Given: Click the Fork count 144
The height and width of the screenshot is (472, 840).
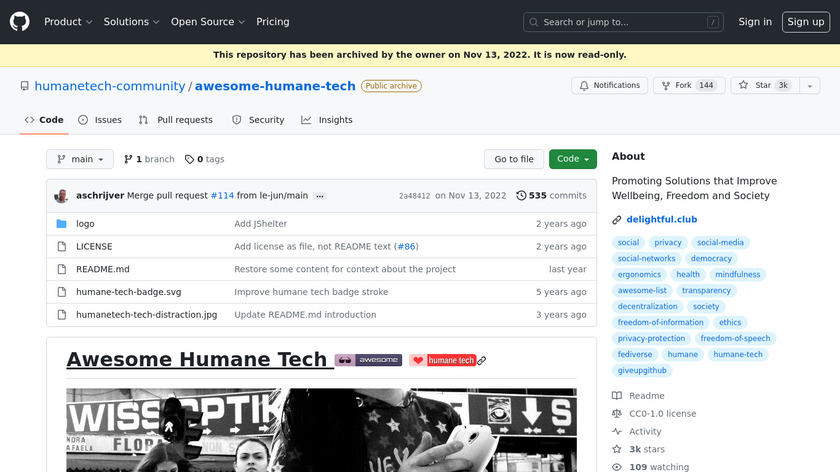Looking at the screenshot, I should (706, 86).
